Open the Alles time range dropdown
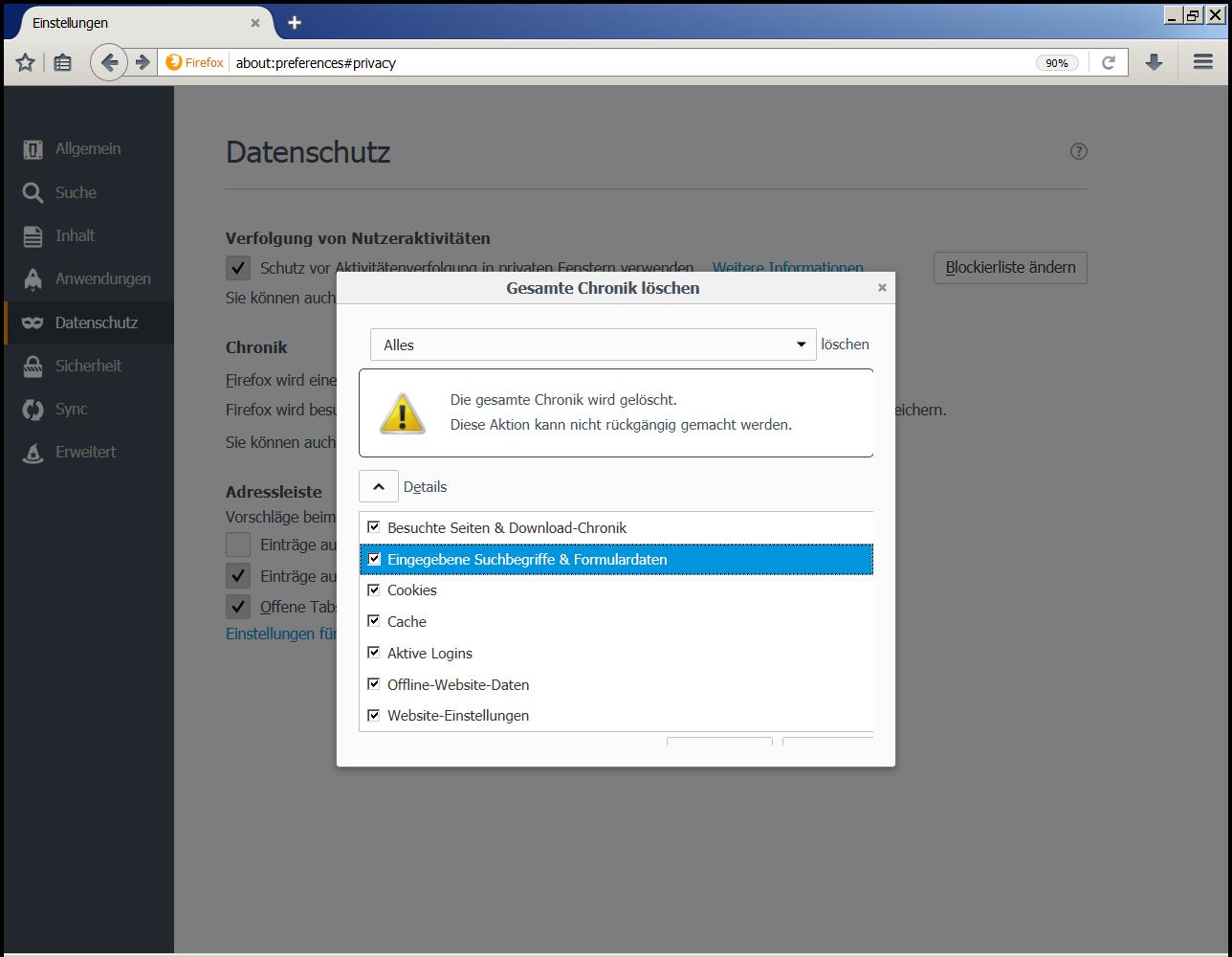This screenshot has height=957, width=1232. [593, 345]
